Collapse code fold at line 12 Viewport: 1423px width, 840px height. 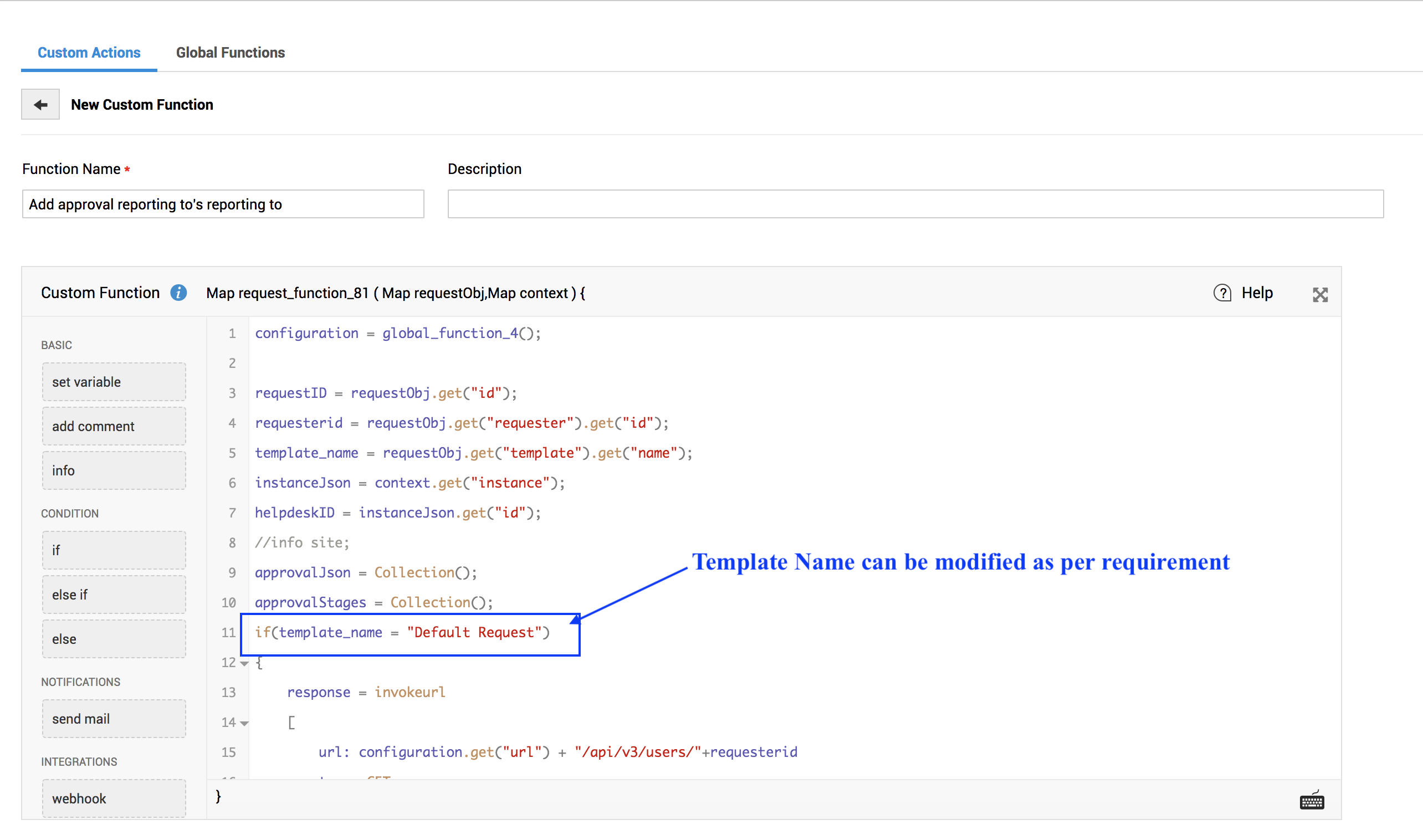[244, 663]
